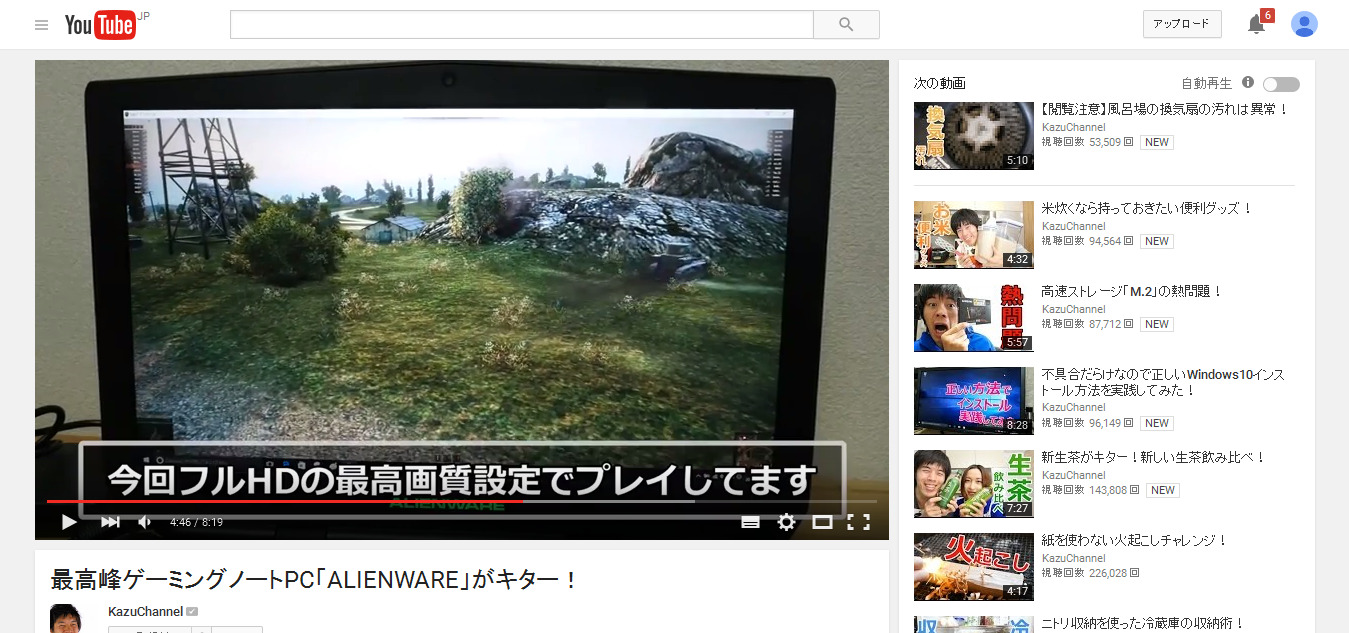
Task: Click KazuChannel under the 火起こし video
Action: tap(1073, 558)
